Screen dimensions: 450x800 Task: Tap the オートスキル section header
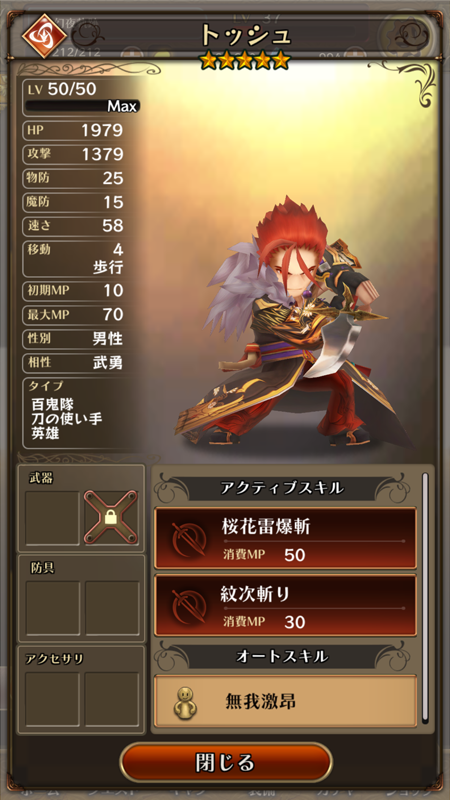click(x=282, y=656)
